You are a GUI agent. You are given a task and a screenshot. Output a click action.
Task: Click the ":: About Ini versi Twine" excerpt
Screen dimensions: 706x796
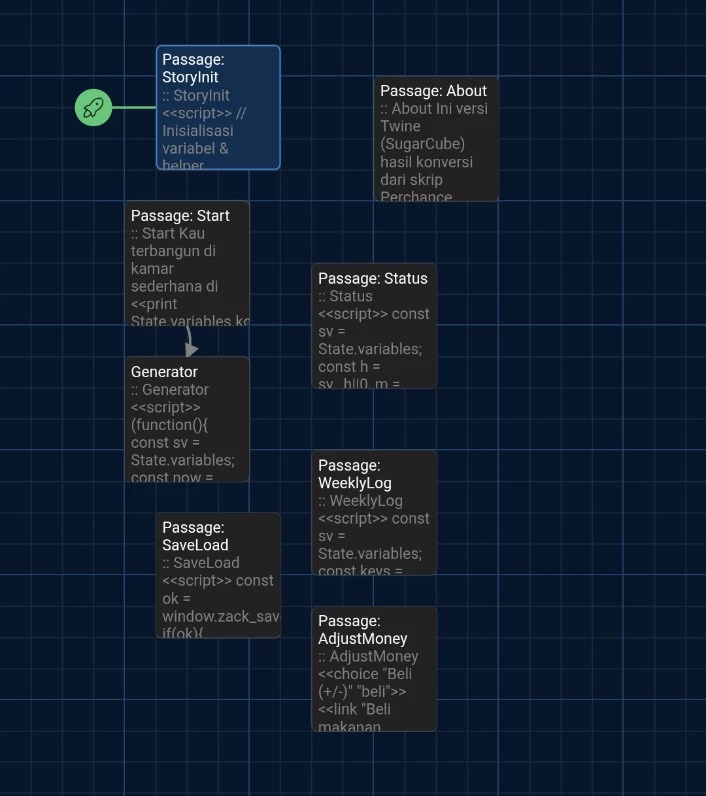pyautogui.click(x=433, y=117)
